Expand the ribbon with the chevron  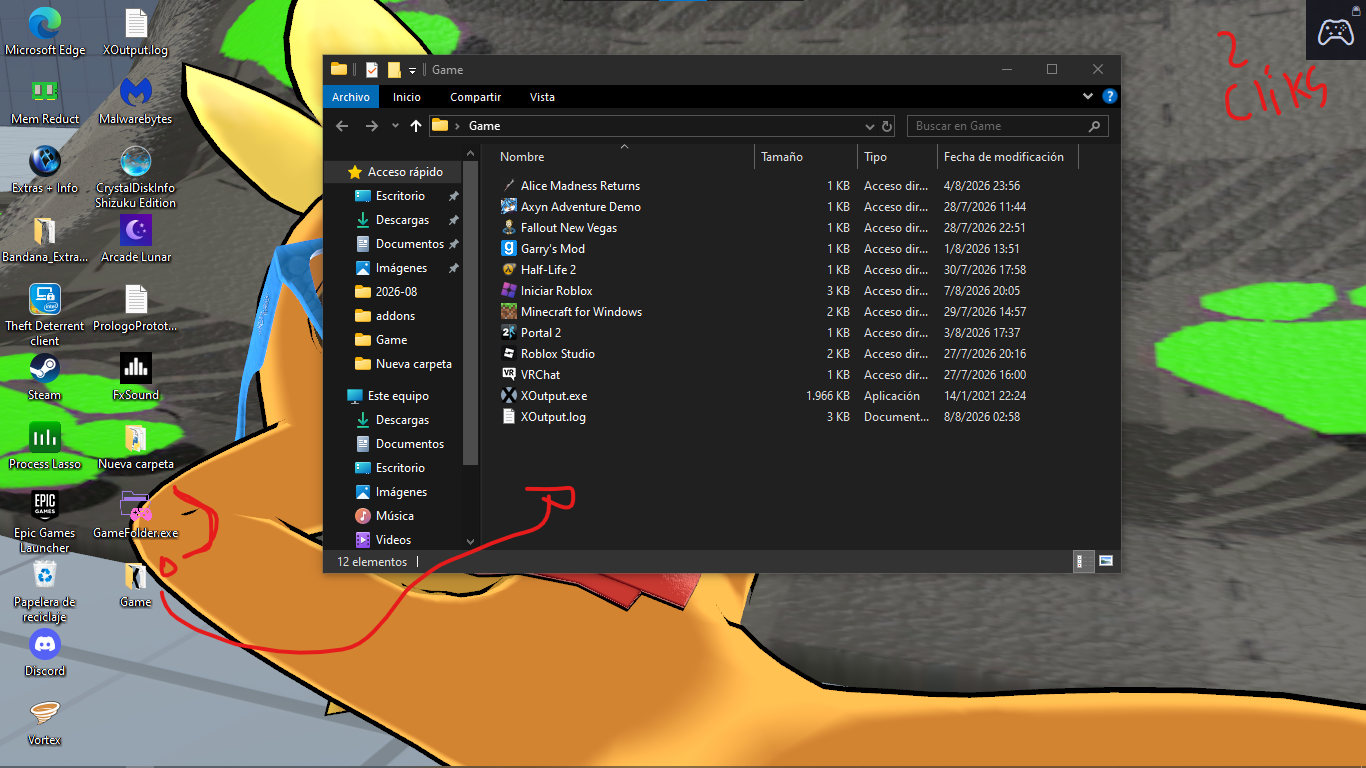tap(1088, 97)
